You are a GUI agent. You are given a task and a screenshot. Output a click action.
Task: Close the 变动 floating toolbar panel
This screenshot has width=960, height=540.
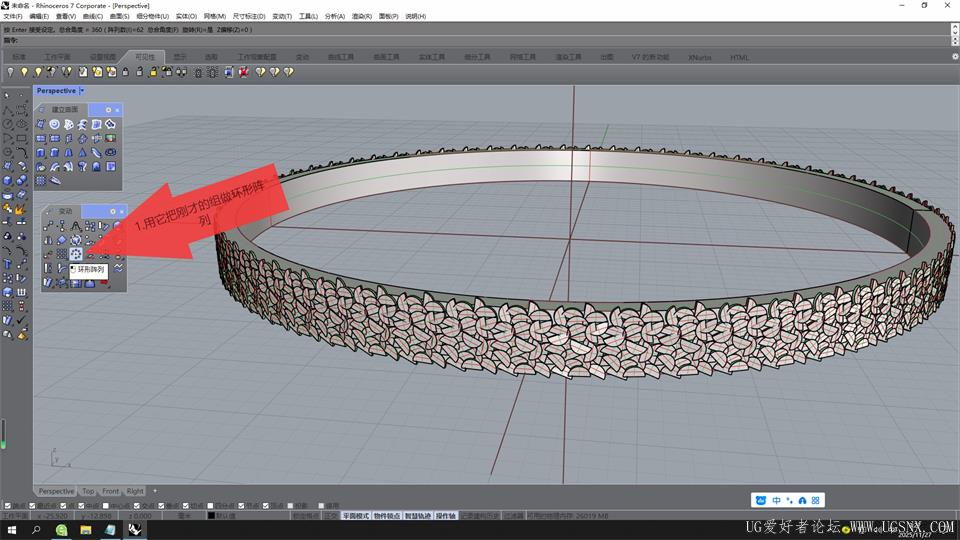[x=124, y=211]
